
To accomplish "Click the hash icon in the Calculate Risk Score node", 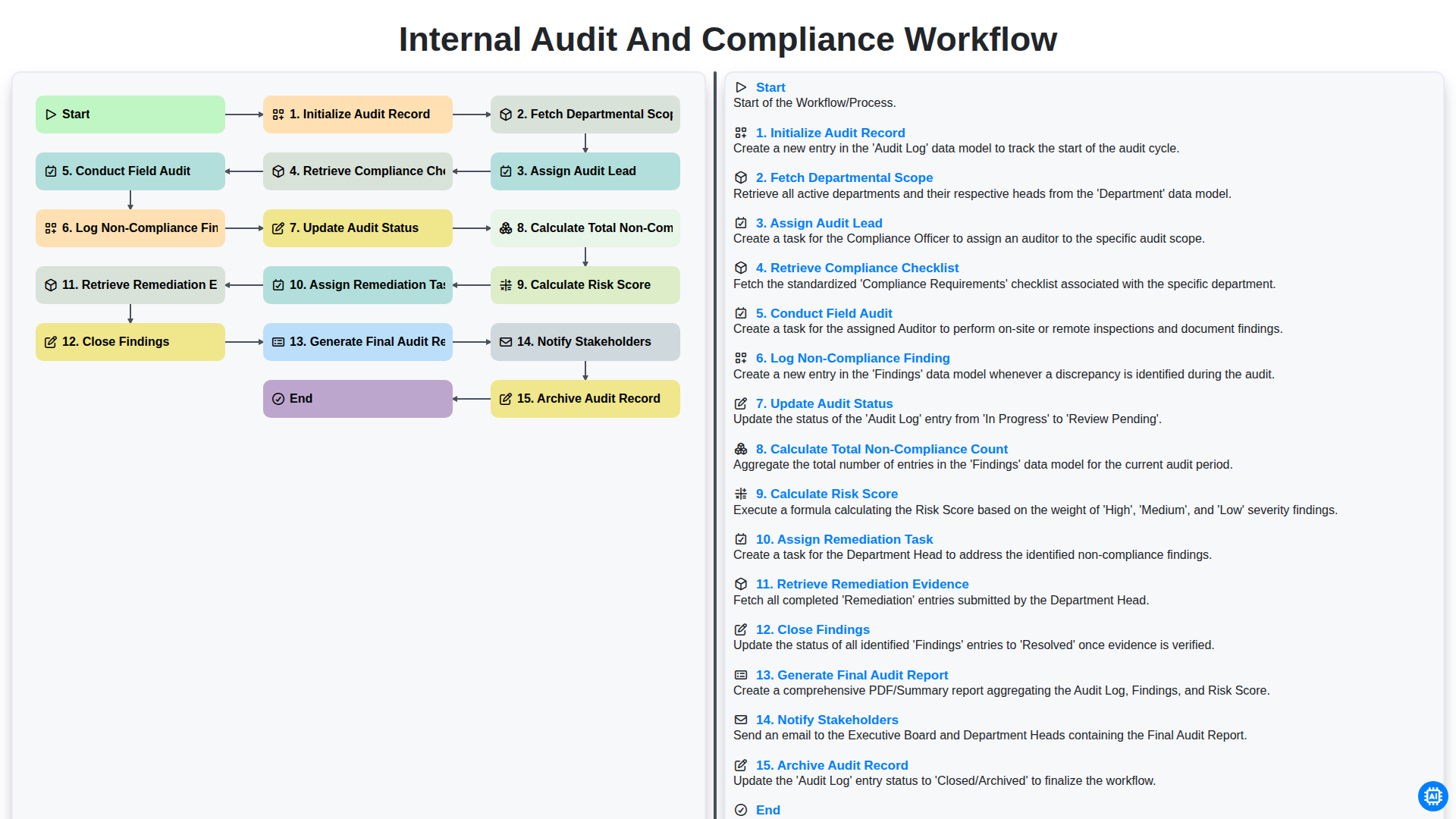I will pos(506,285).
